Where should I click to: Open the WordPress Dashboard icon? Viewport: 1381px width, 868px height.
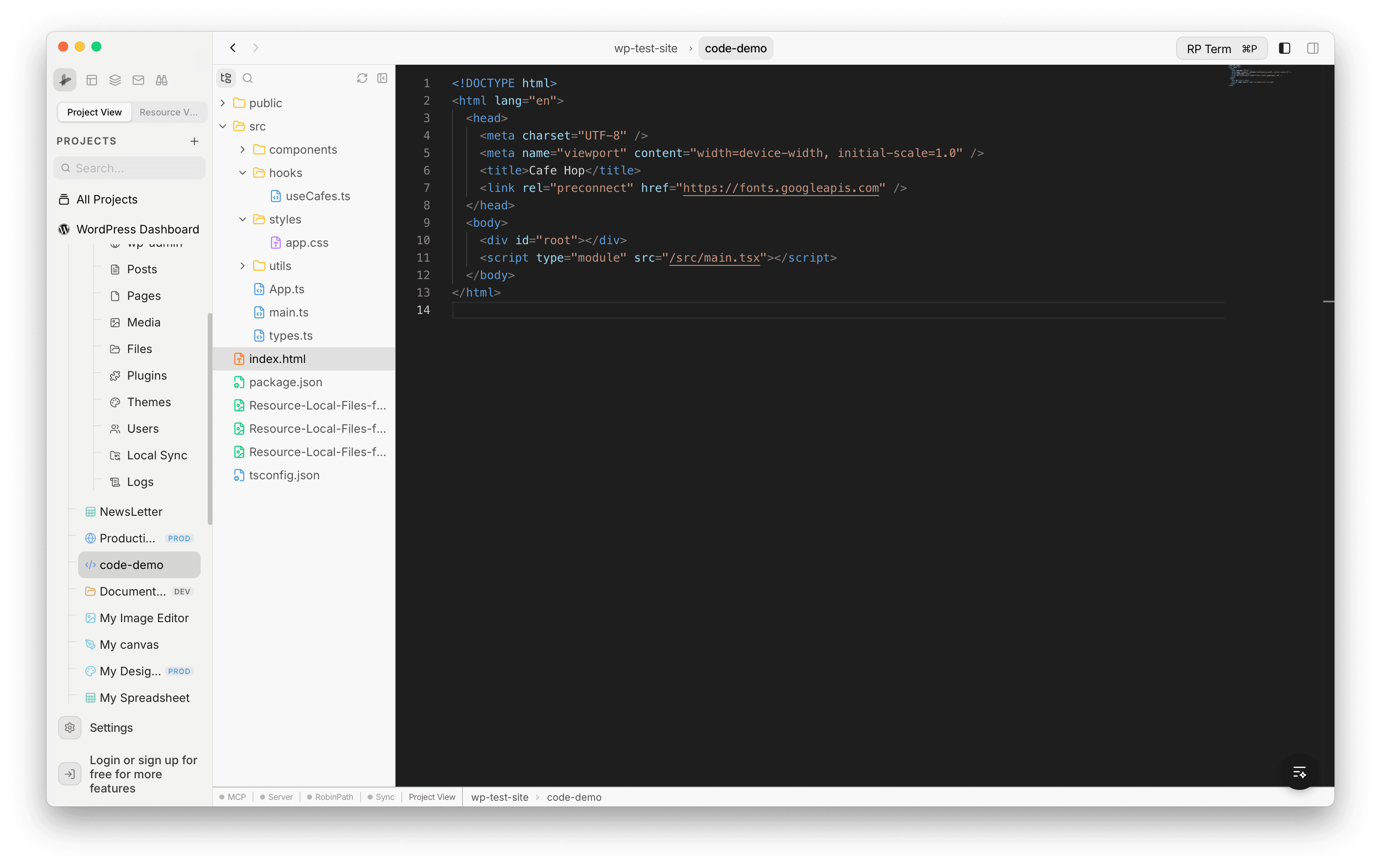click(64, 229)
